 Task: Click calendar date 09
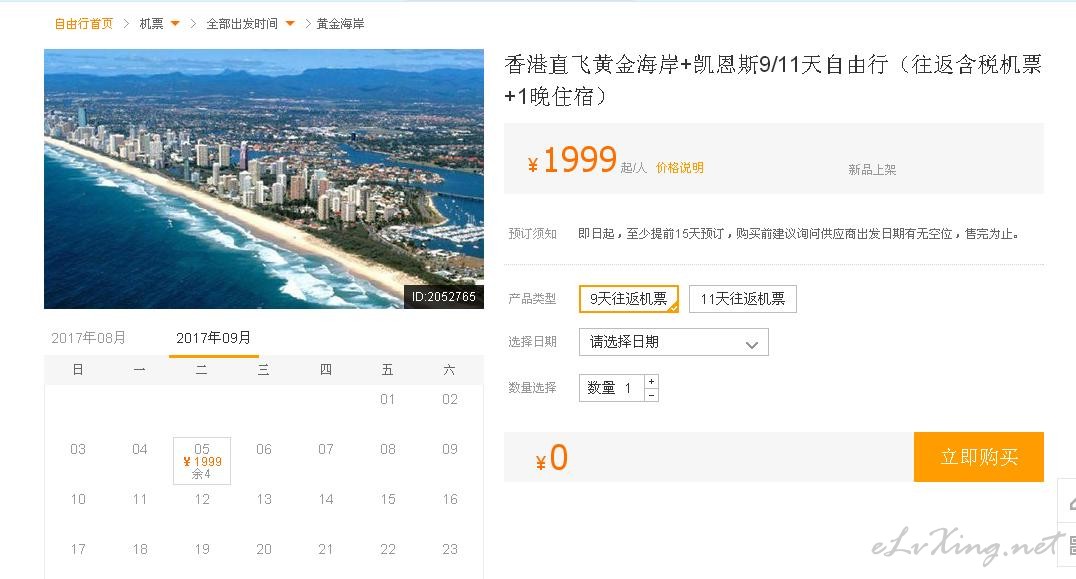click(x=449, y=449)
